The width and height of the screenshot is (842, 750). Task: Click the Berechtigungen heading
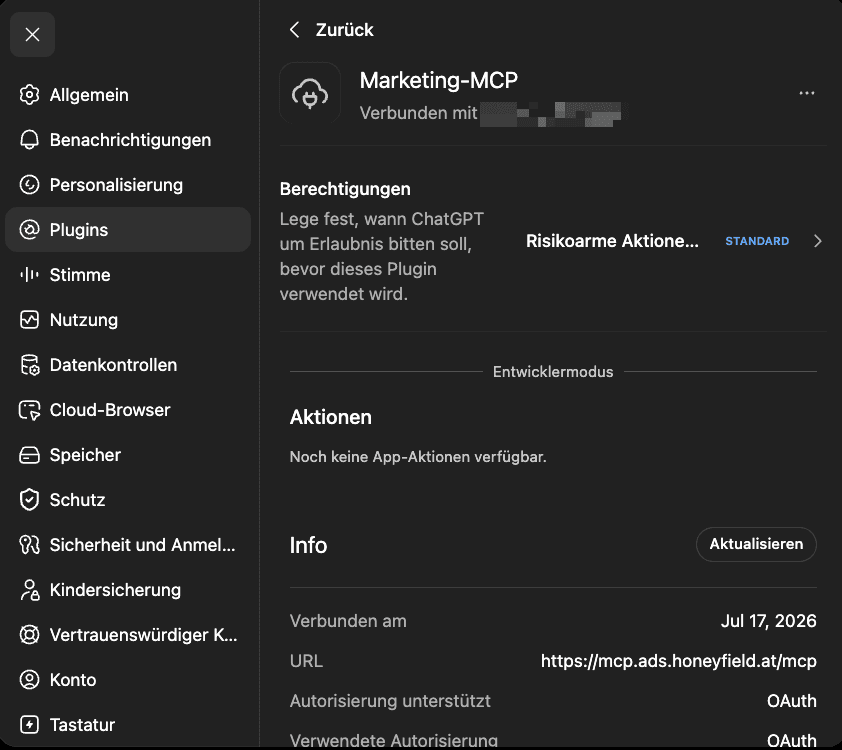pos(345,189)
